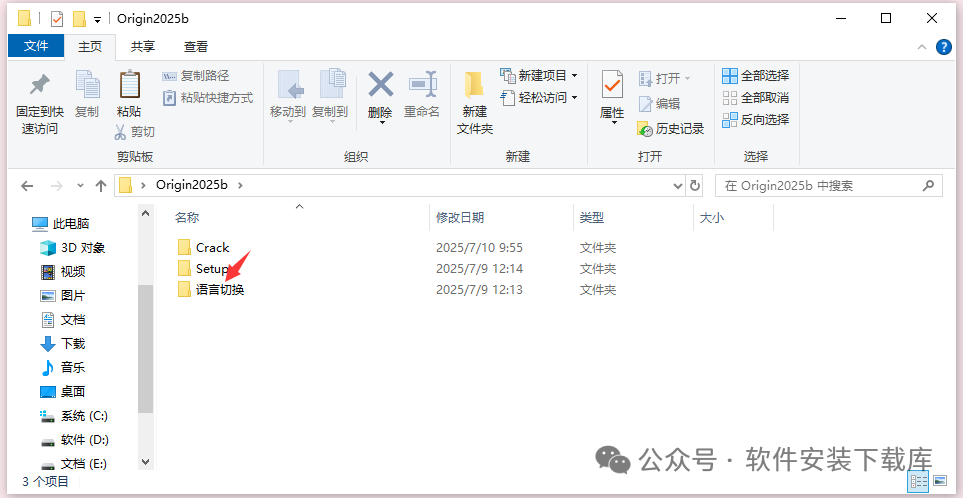Click the Properties (属性) icon
Viewport: 963px width, 498px height.
pyautogui.click(x=612, y=85)
